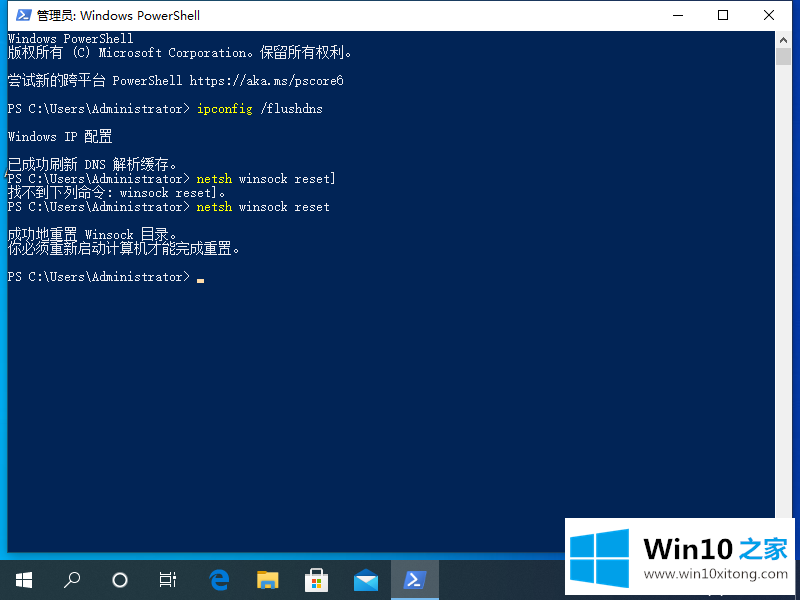Click the '成功地重置 Winsock 目录' line

tap(92, 234)
